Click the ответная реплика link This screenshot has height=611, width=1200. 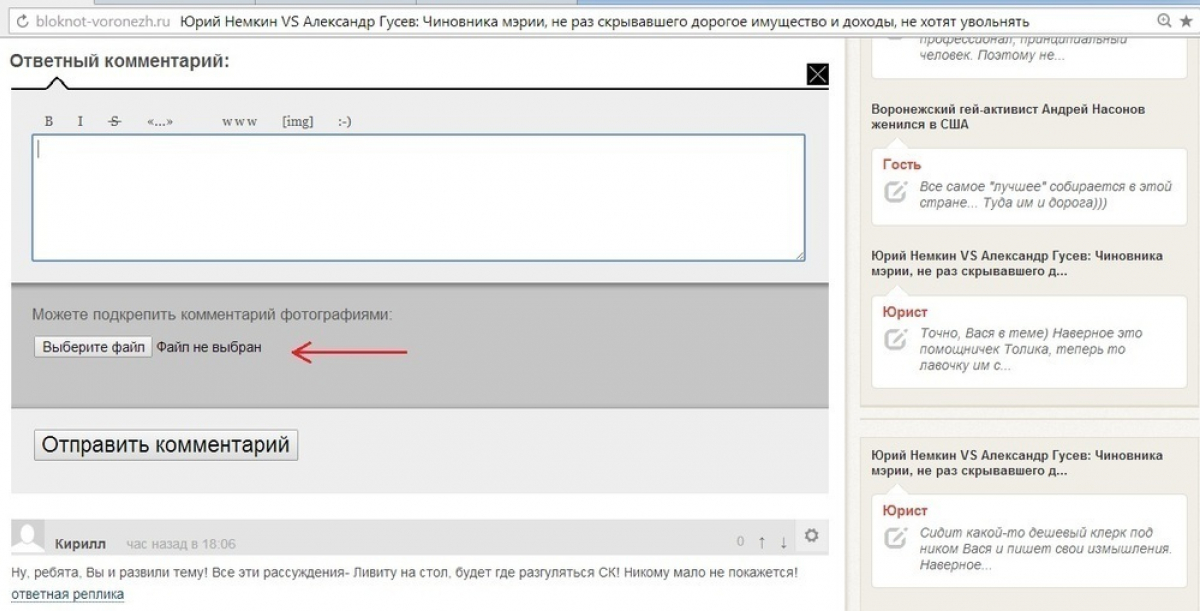pyautogui.click(x=67, y=594)
